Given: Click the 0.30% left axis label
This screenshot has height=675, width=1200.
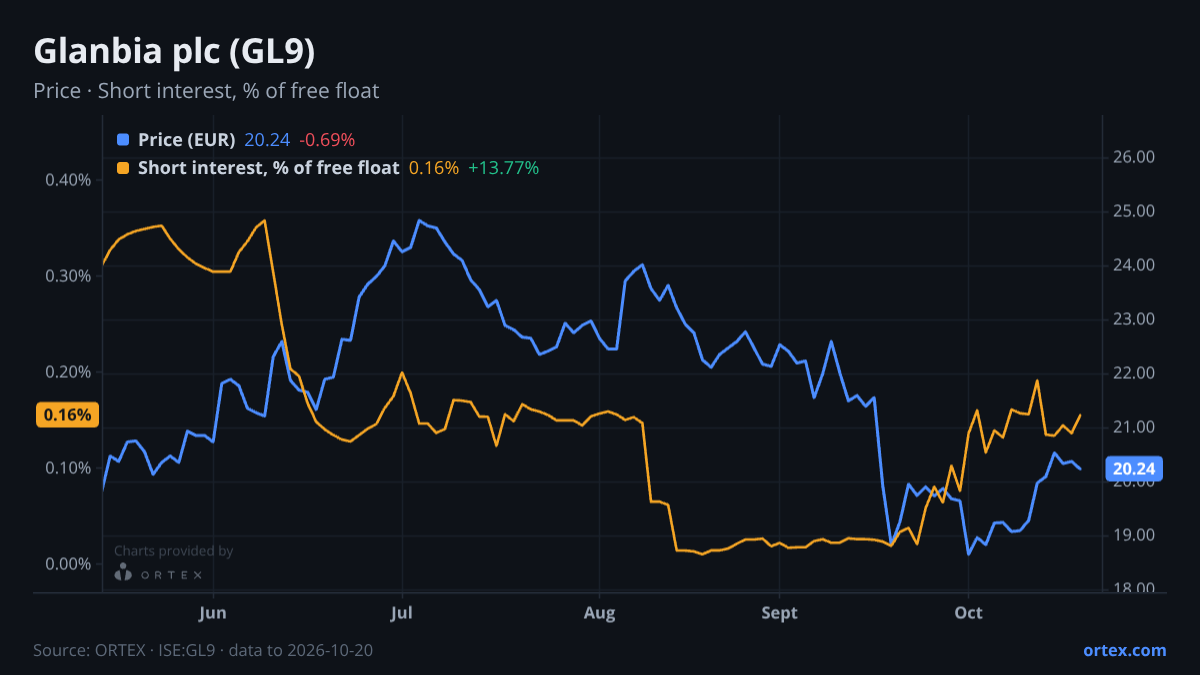Looking at the screenshot, I should pos(68,276).
